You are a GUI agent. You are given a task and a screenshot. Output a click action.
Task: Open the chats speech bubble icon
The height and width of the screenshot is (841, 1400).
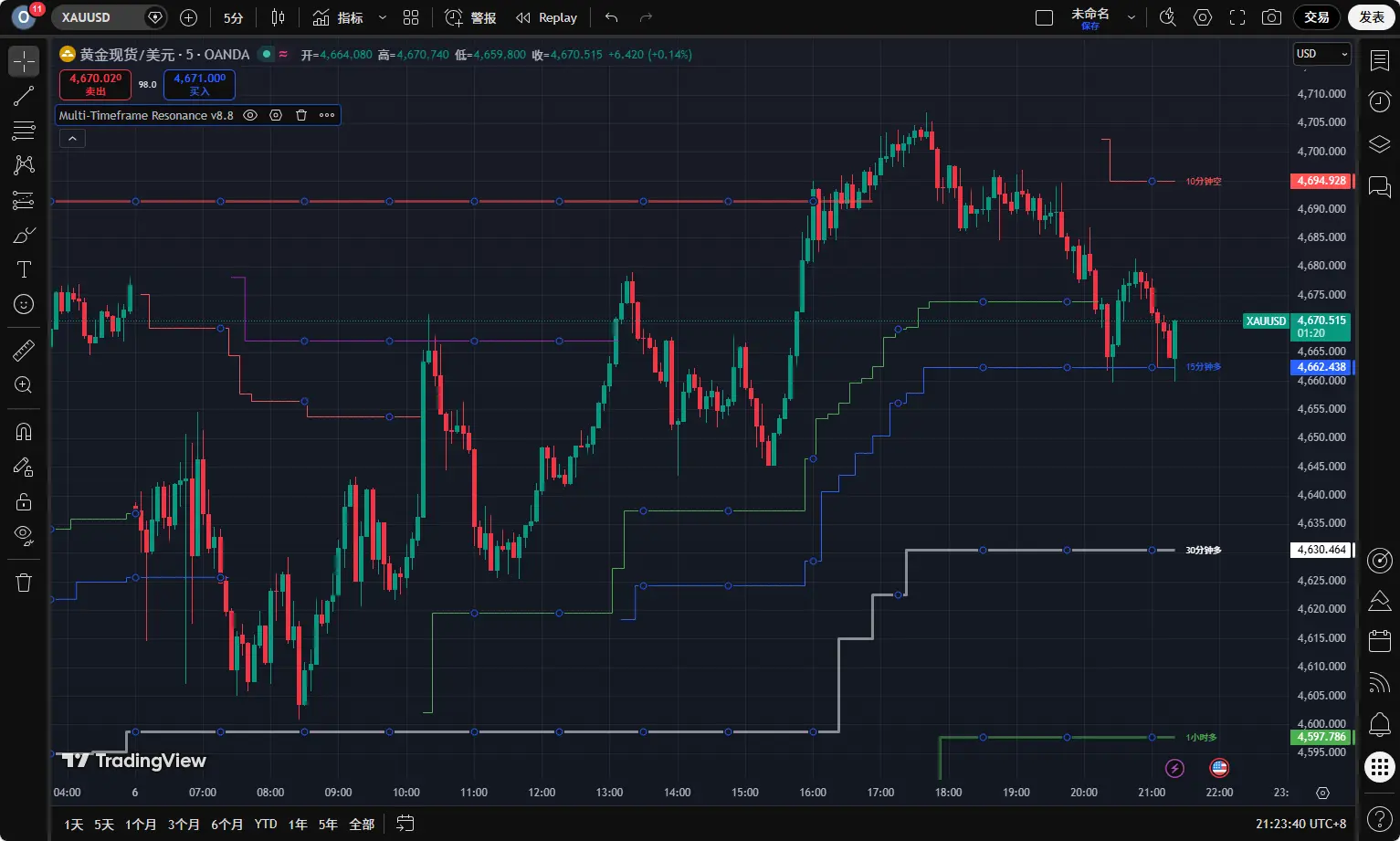tap(1380, 187)
